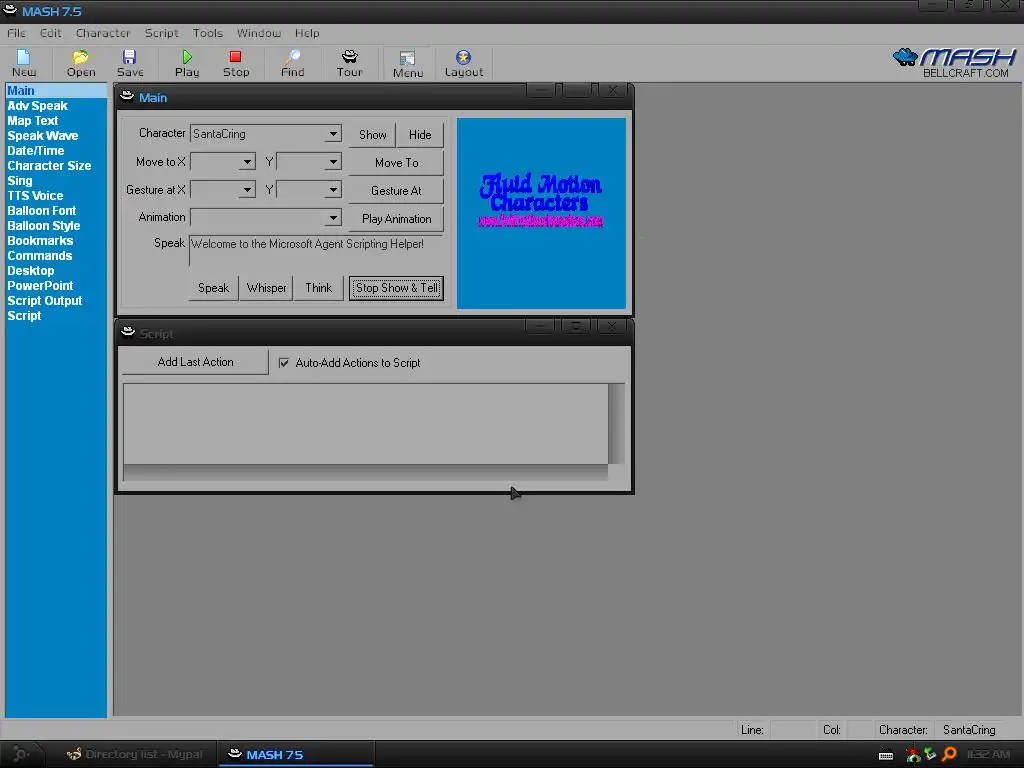
Task: Click the MASH 7.5 taskbar button
Action: [295, 754]
